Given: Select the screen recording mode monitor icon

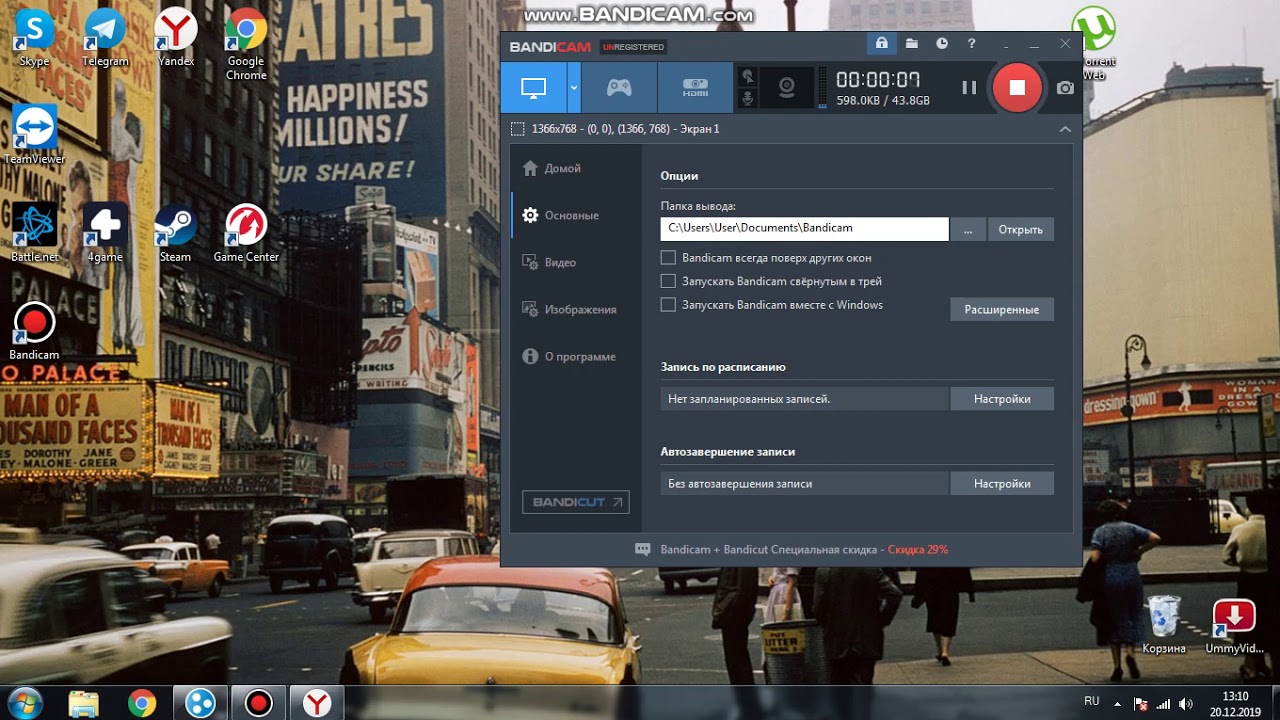Looking at the screenshot, I should [x=533, y=88].
